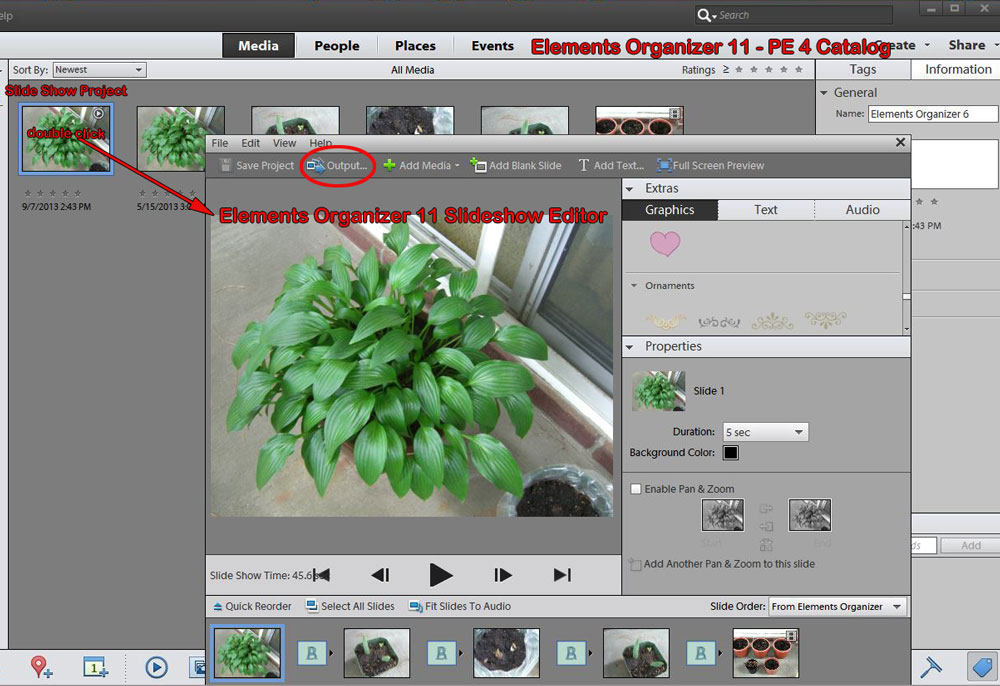1000x686 pixels.
Task: Click Fit Slides To Audio
Action: [460, 606]
